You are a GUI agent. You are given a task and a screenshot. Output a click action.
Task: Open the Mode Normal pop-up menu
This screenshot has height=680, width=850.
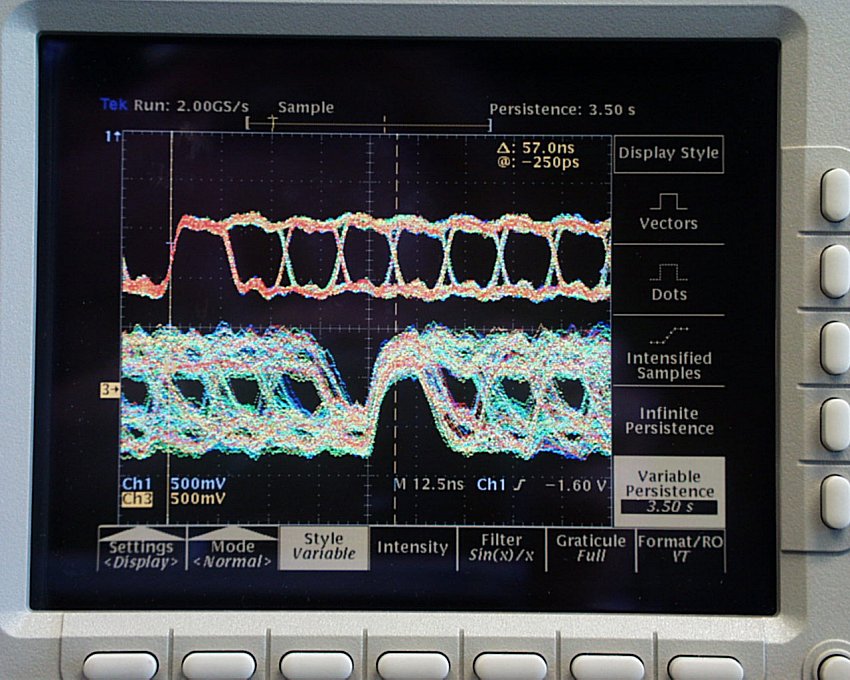pos(232,548)
